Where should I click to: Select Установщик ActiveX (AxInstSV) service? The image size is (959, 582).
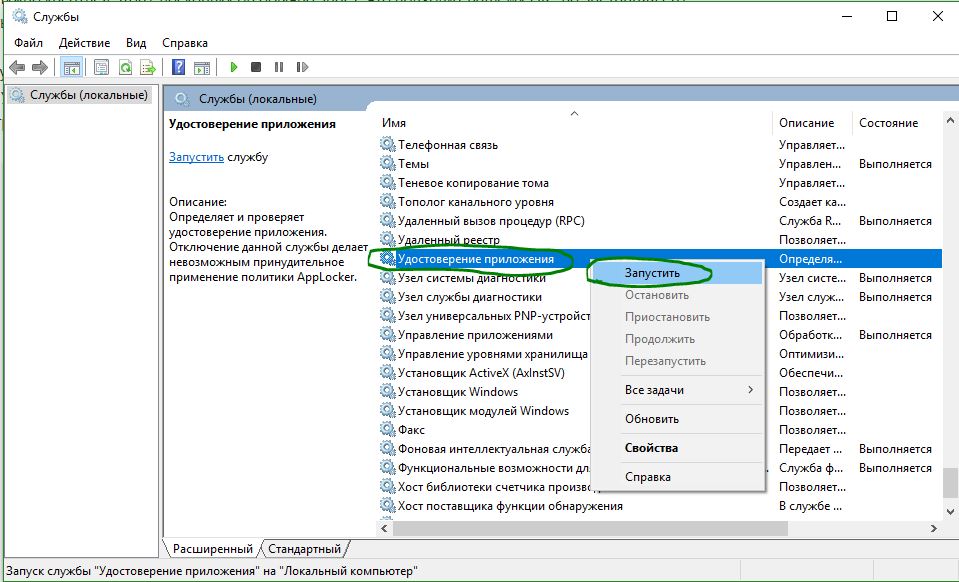click(x=483, y=372)
